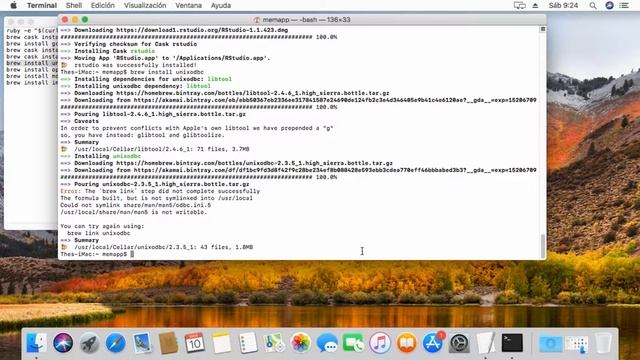This screenshot has width=640, height=360.
Task: Open the Shell menu
Action: pos(74,5)
